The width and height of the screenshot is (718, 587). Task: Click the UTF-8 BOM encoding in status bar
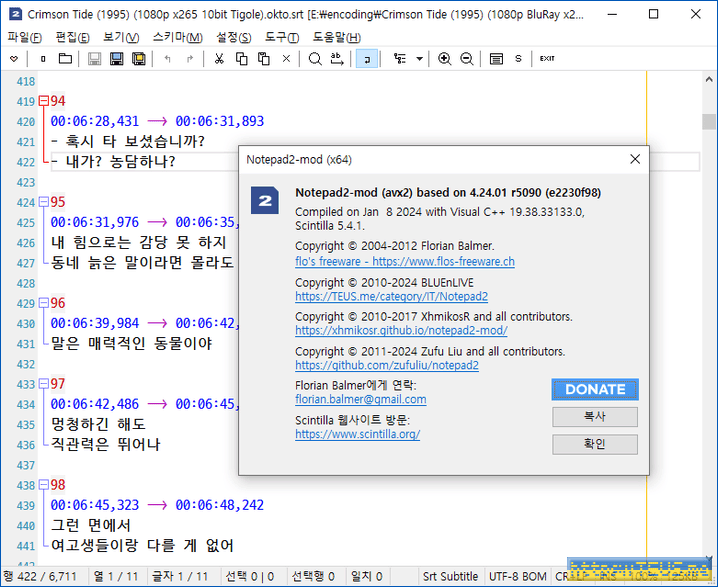517,577
